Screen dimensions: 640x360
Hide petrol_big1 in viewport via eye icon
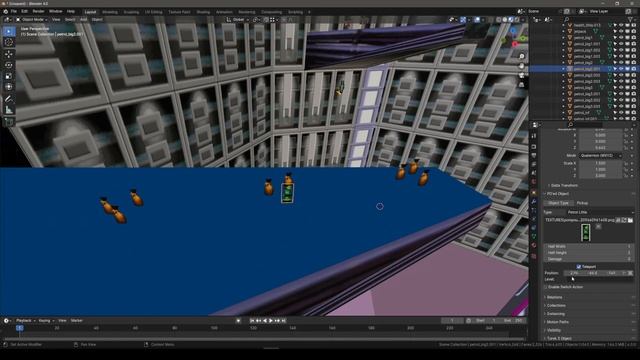click(621, 38)
